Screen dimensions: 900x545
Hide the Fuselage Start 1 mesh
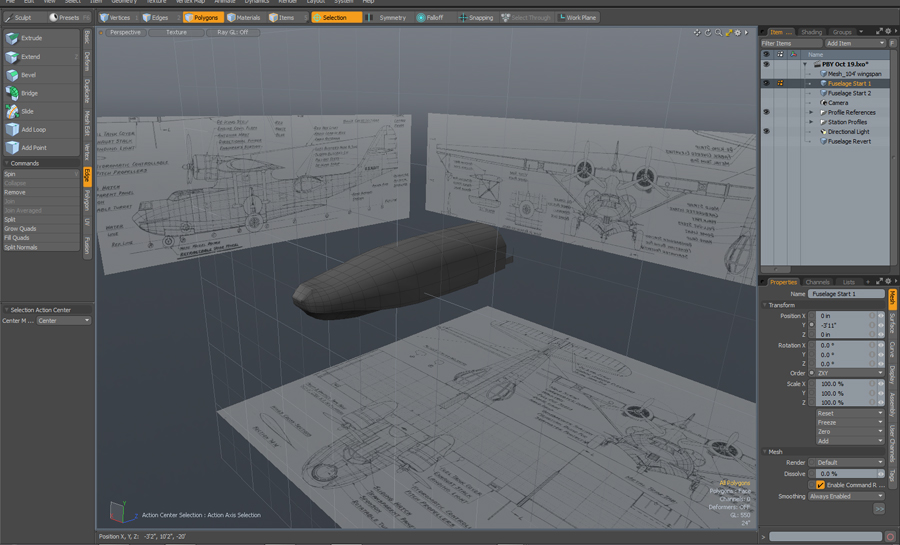point(766,84)
